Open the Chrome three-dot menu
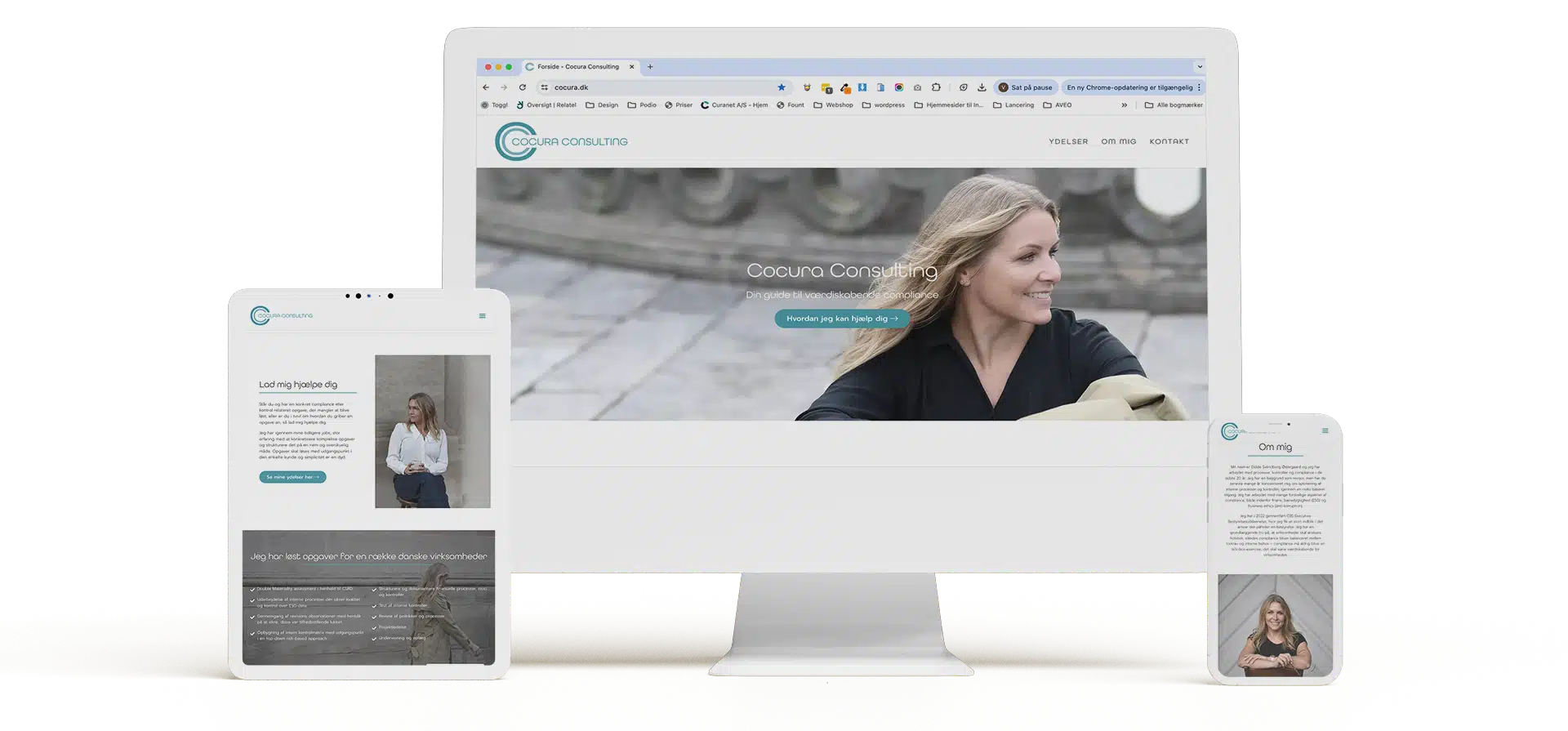The height and width of the screenshot is (731, 1568). pyautogui.click(x=1199, y=87)
